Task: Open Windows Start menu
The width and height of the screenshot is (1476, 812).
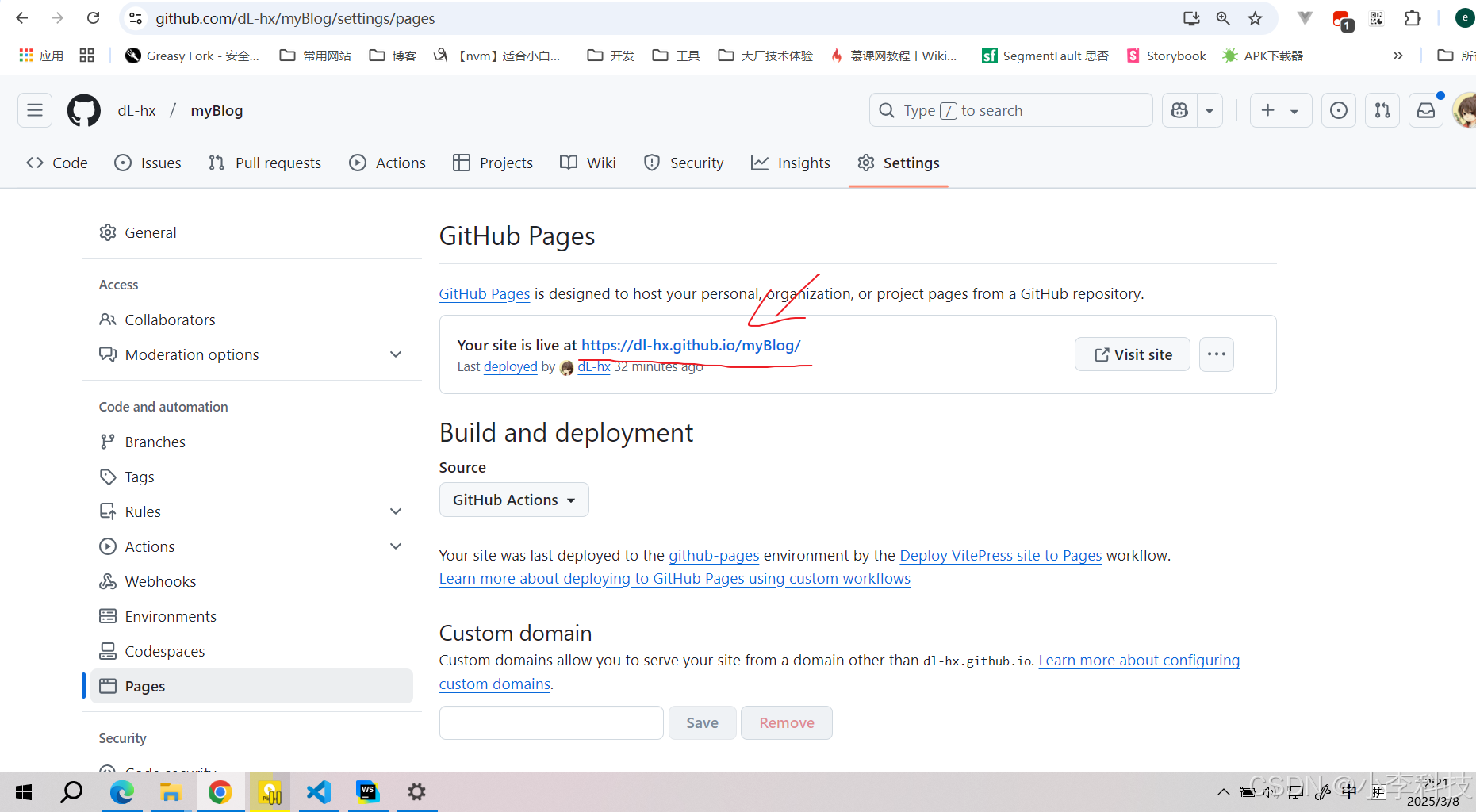Action: 24,792
